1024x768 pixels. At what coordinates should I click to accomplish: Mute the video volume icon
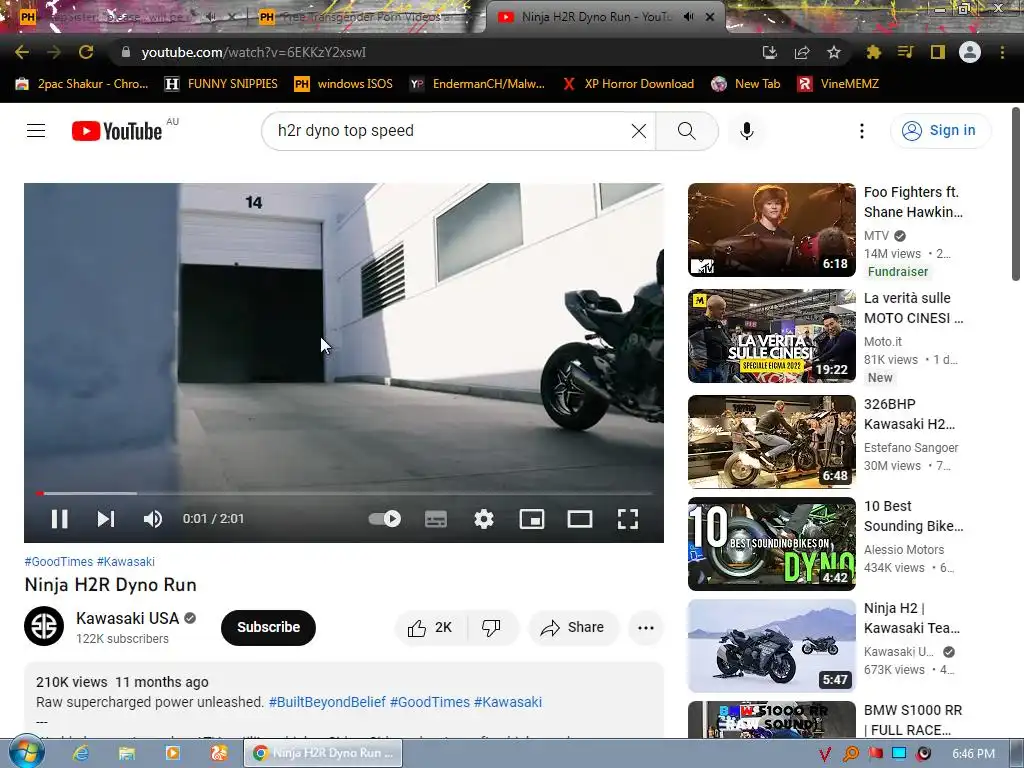point(153,519)
